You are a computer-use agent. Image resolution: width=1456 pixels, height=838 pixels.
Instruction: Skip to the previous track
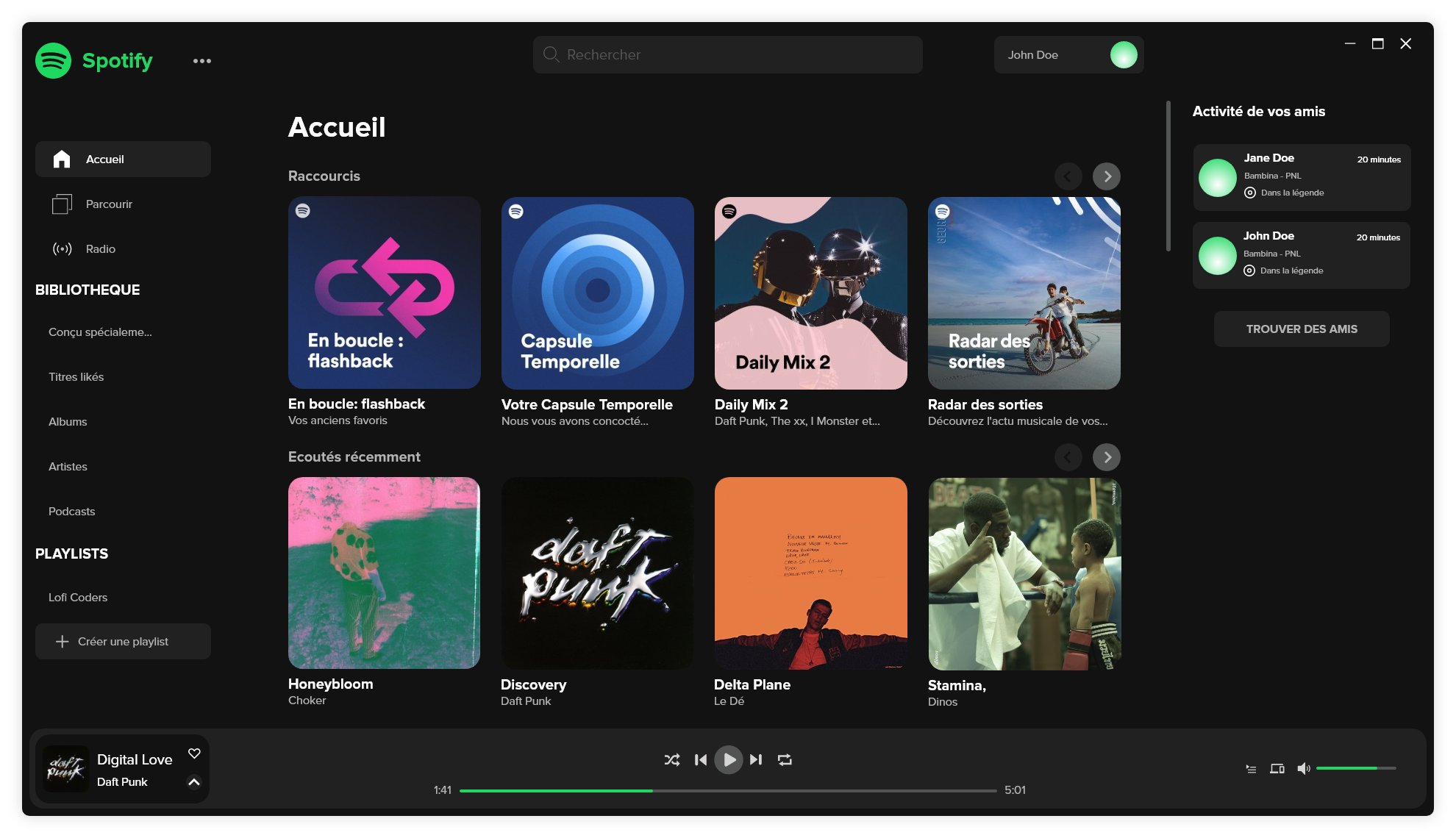point(701,760)
